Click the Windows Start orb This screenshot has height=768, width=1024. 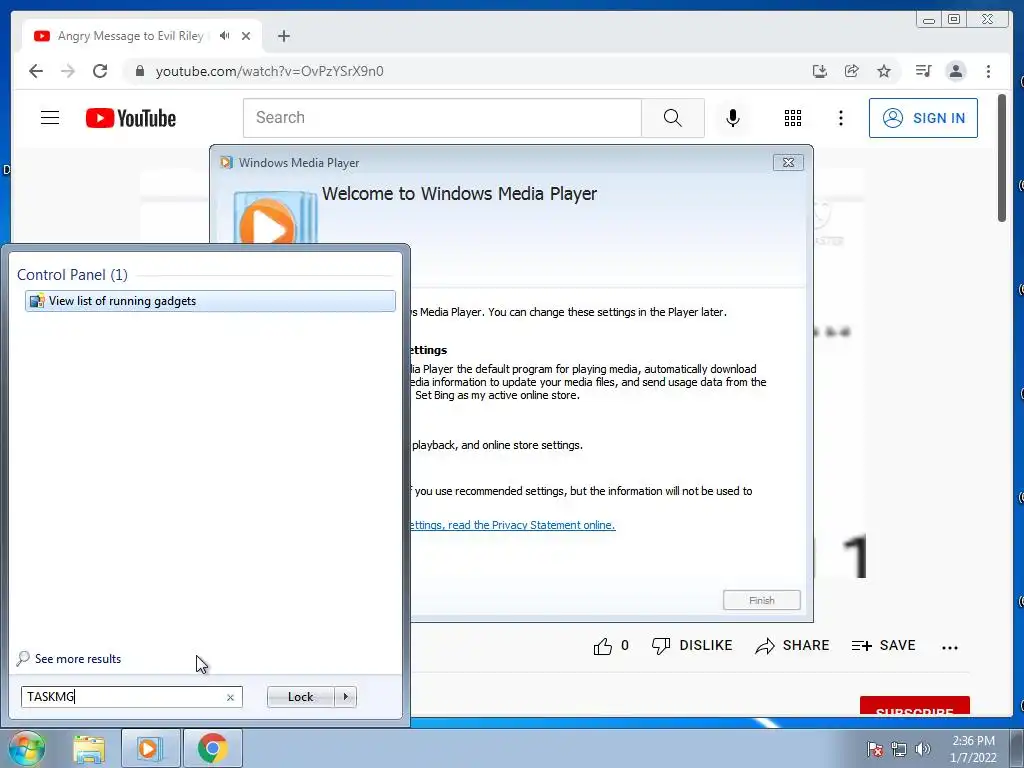26,748
